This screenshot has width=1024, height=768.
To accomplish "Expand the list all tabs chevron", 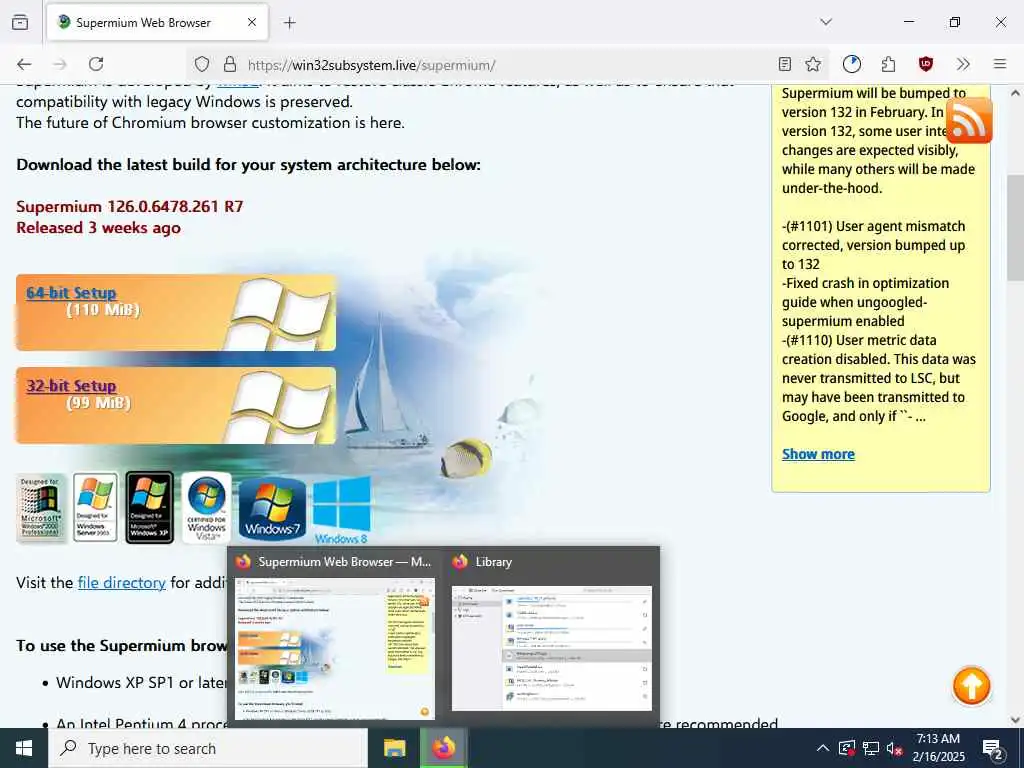I will point(826,22).
